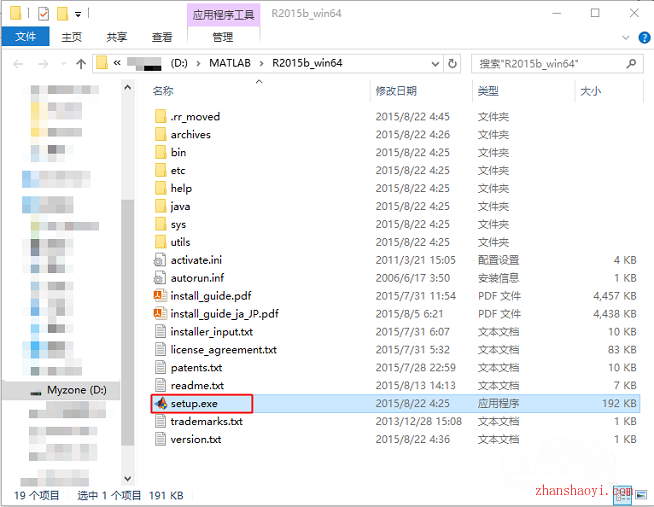Select the trademarks.txt file name
The width and height of the screenshot is (654, 507).
pos(206,422)
